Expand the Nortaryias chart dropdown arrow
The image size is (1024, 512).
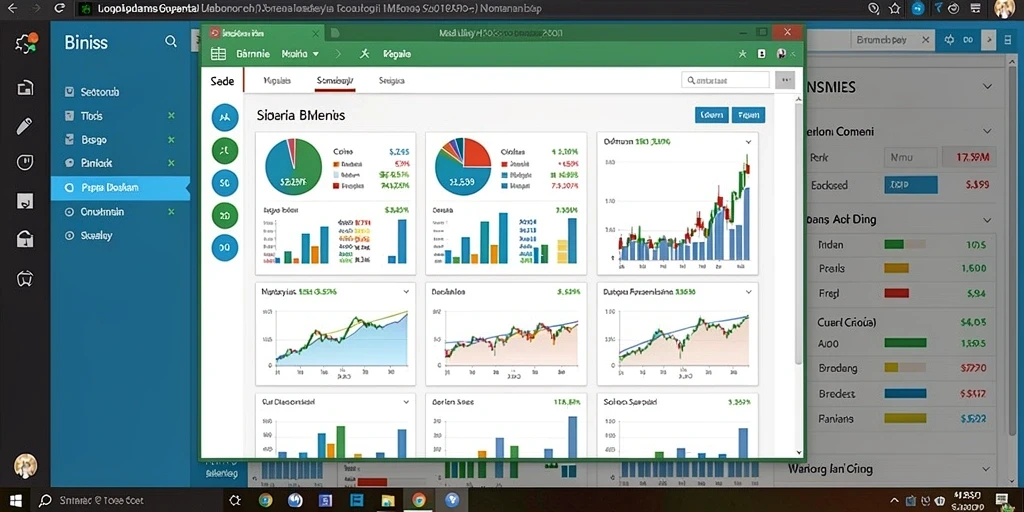coord(406,292)
